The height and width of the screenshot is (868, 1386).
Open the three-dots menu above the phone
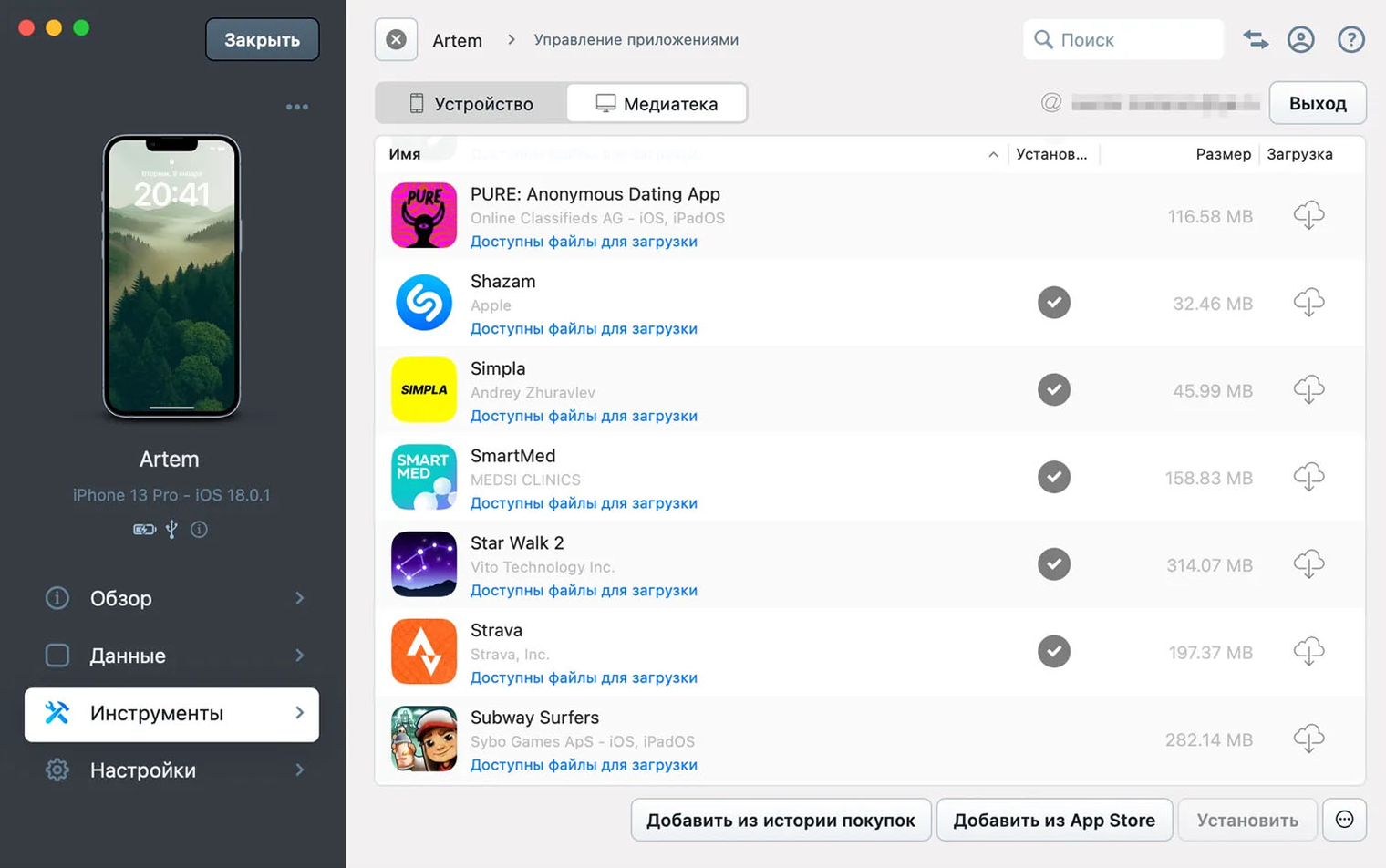click(x=297, y=107)
